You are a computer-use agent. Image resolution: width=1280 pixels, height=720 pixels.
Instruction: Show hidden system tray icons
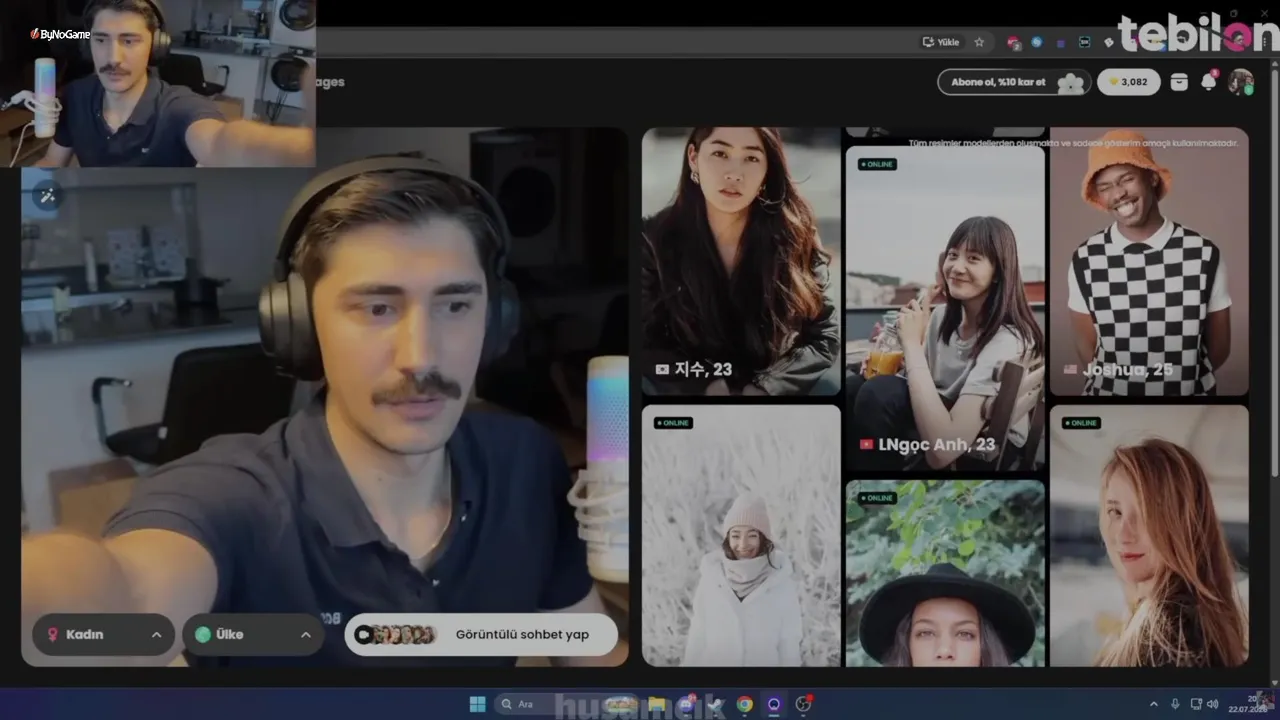pos(1154,704)
